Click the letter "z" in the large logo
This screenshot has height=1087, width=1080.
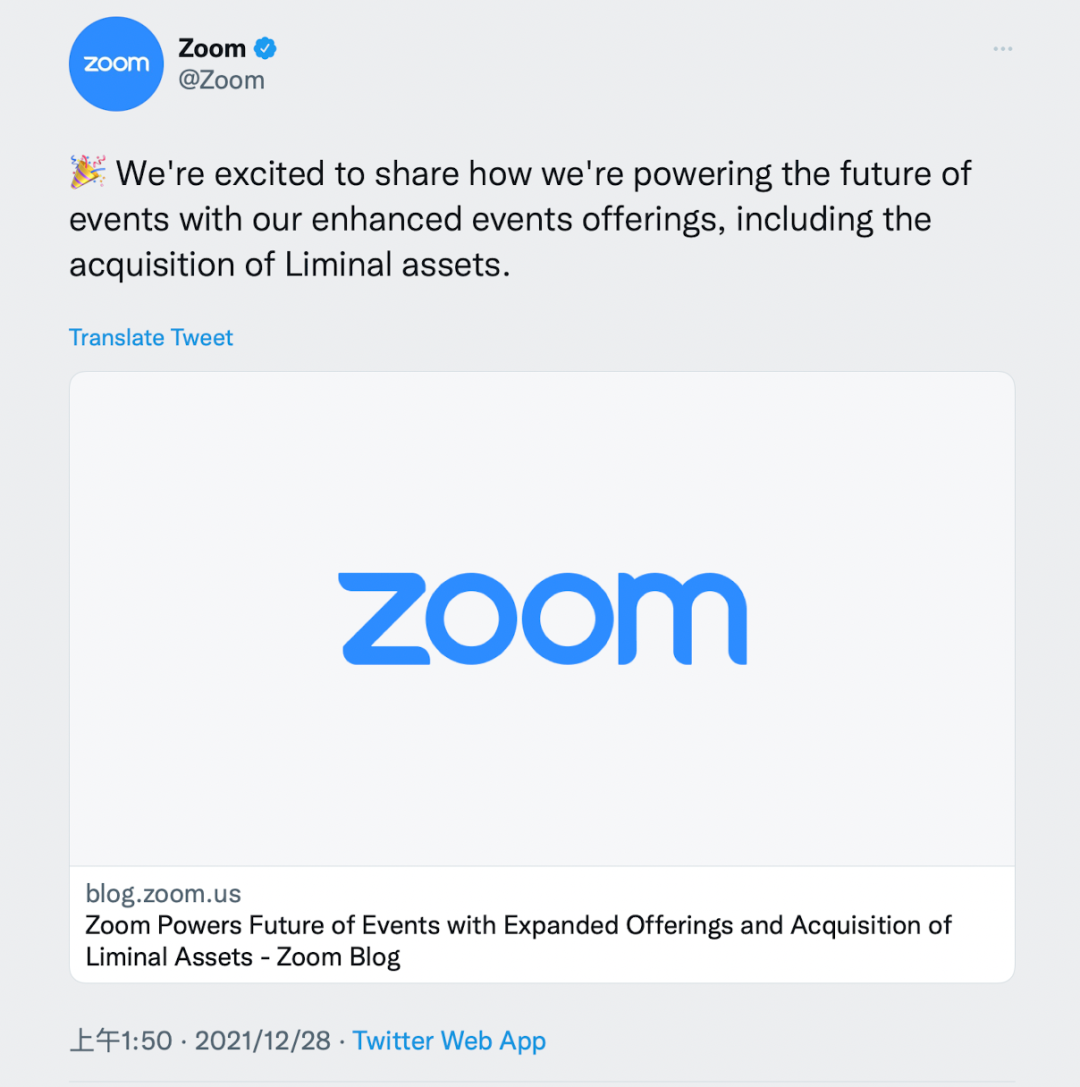click(x=384, y=618)
